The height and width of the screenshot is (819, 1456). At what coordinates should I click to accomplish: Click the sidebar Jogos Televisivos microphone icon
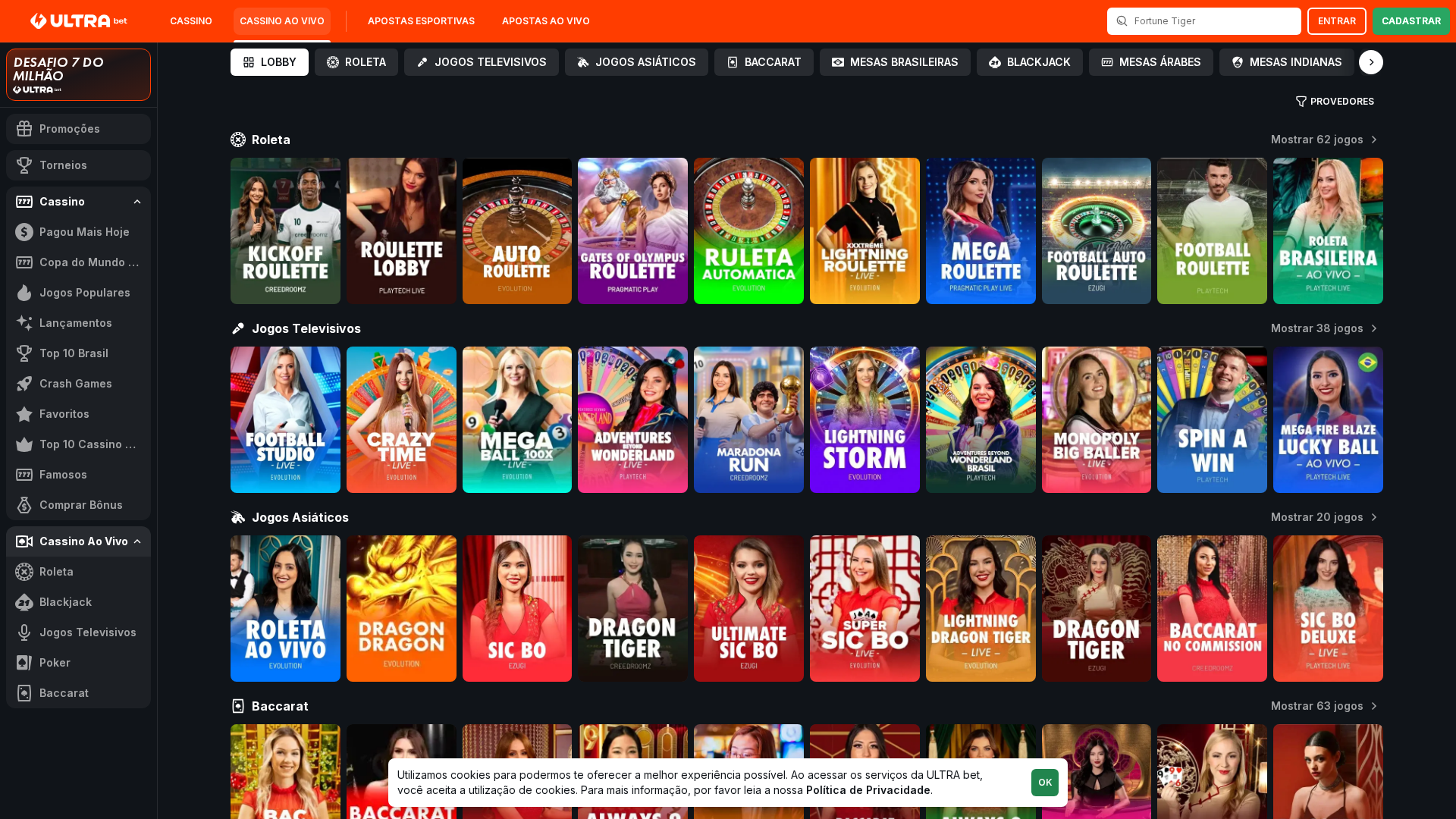tap(24, 632)
